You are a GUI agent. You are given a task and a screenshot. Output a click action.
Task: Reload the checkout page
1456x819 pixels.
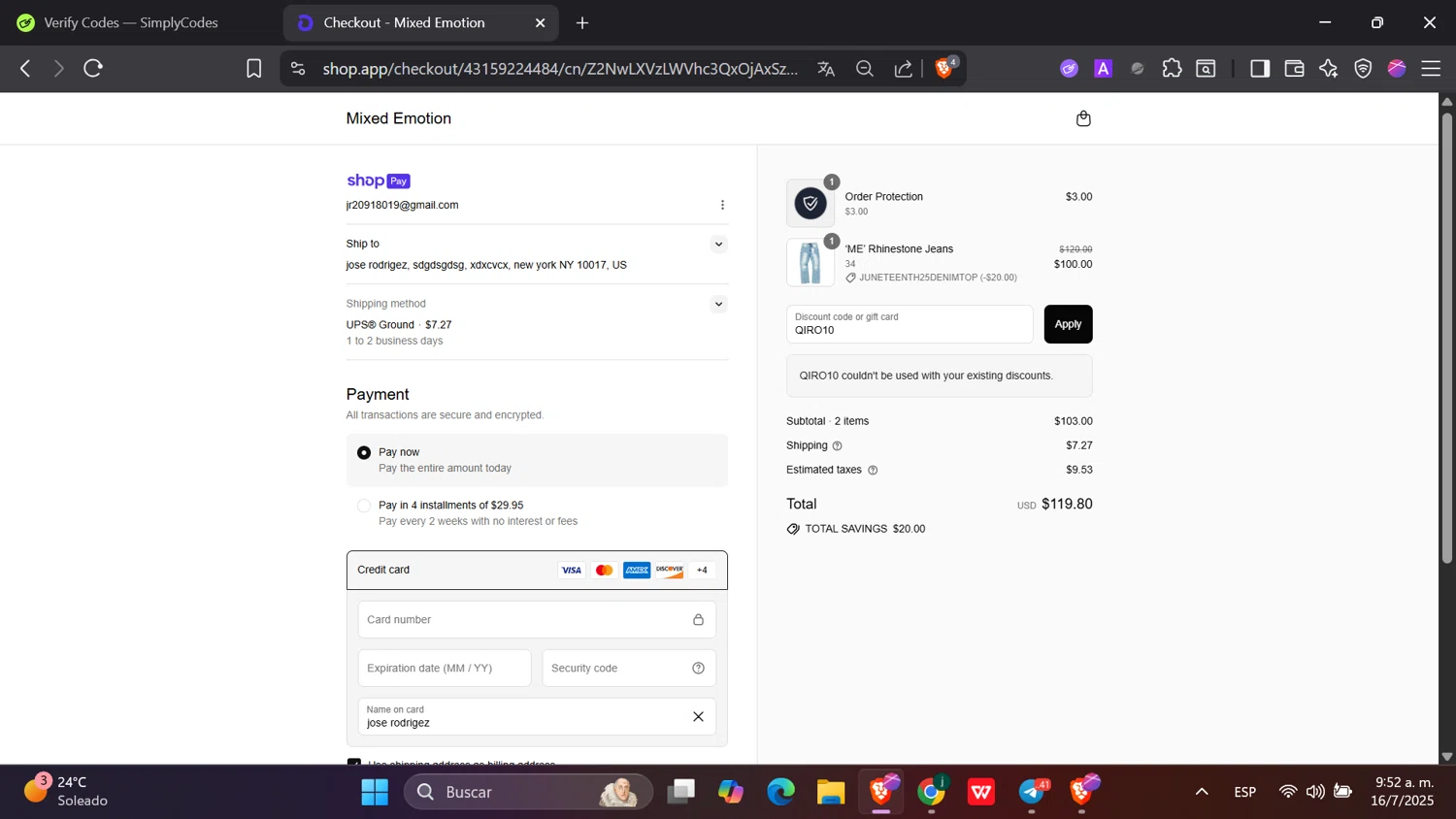click(x=93, y=68)
